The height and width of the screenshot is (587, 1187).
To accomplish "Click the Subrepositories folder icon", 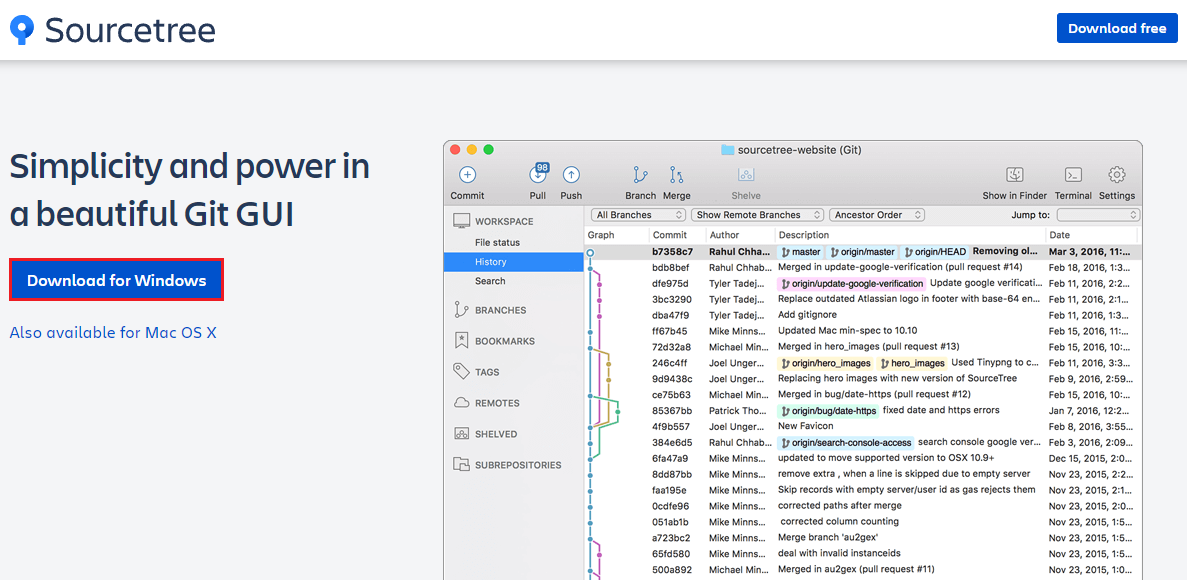I will pyautogui.click(x=461, y=464).
